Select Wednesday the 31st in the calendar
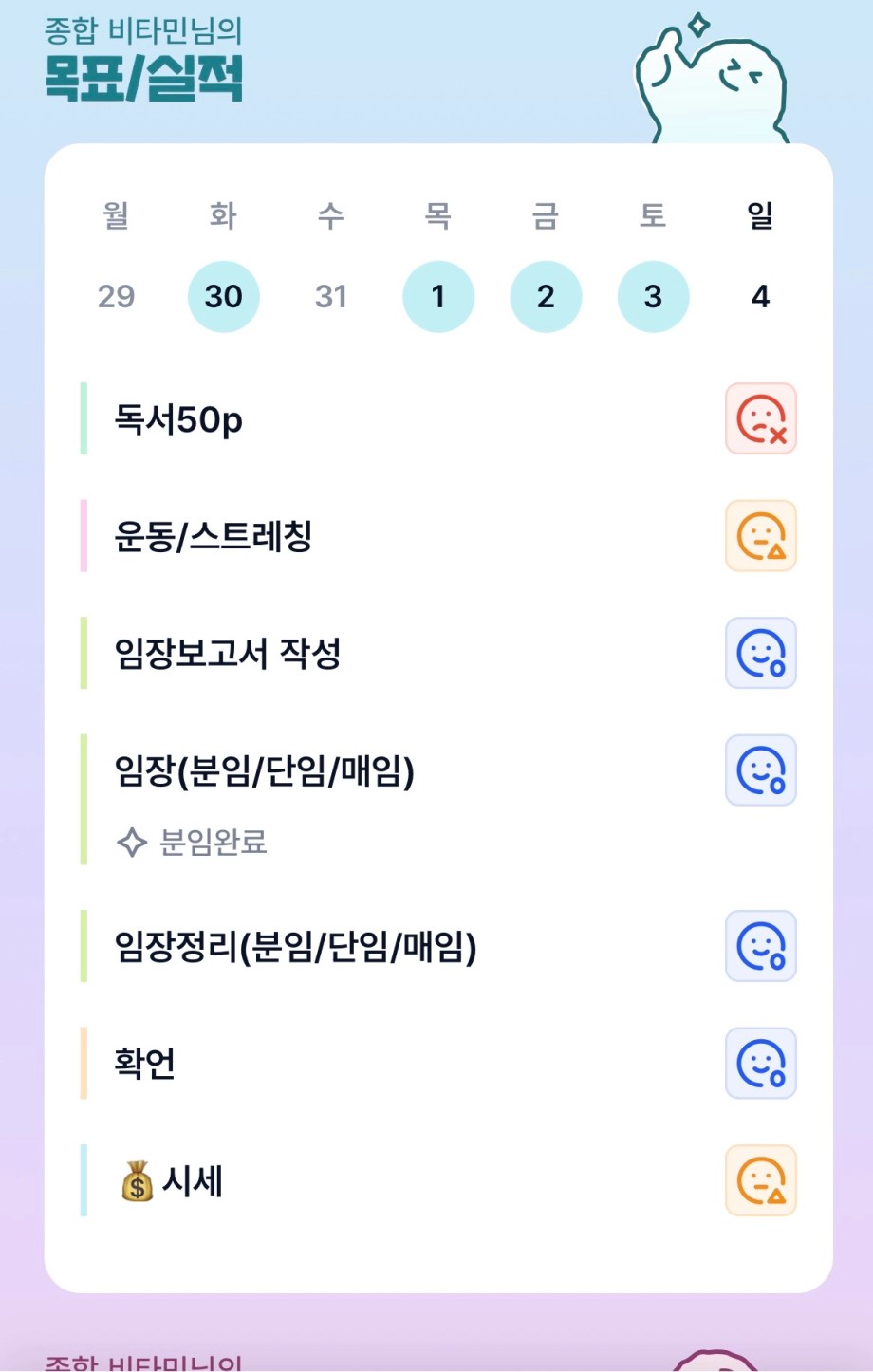Image resolution: width=873 pixels, height=1372 pixels. [x=330, y=297]
